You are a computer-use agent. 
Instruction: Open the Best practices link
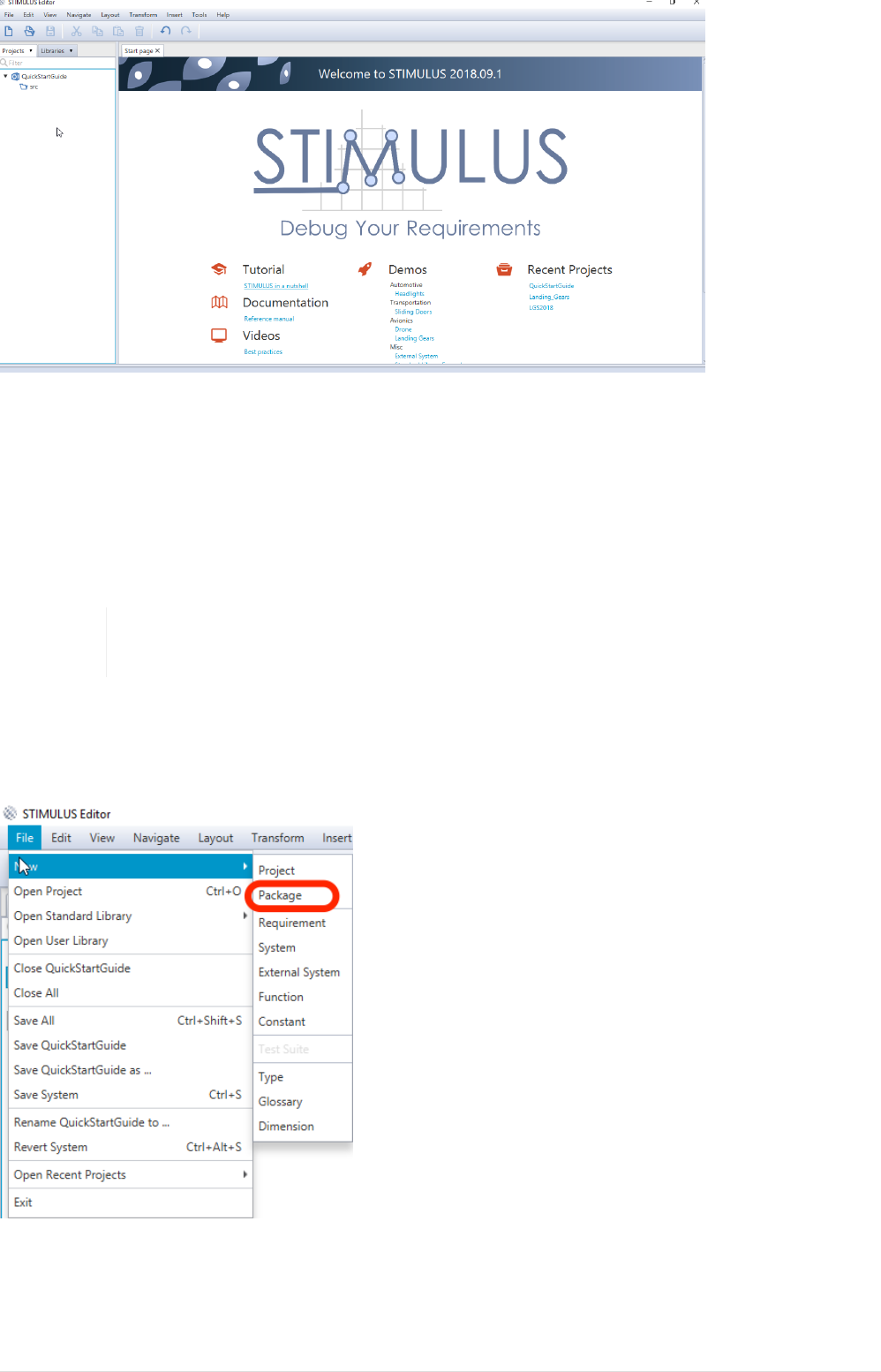263,351
